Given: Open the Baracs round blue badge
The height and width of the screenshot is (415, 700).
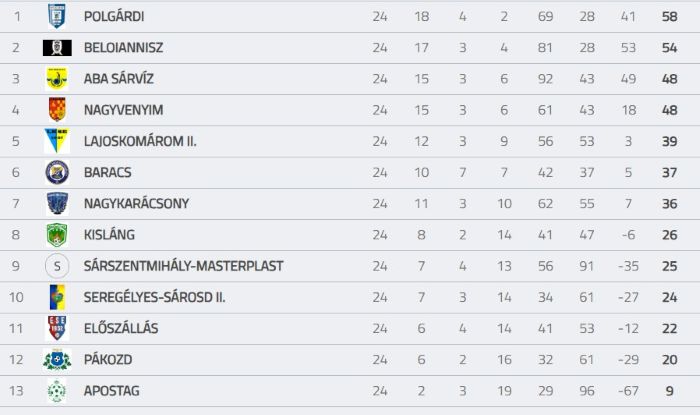Looking at the screenshot, I should [x=57, y=172].
